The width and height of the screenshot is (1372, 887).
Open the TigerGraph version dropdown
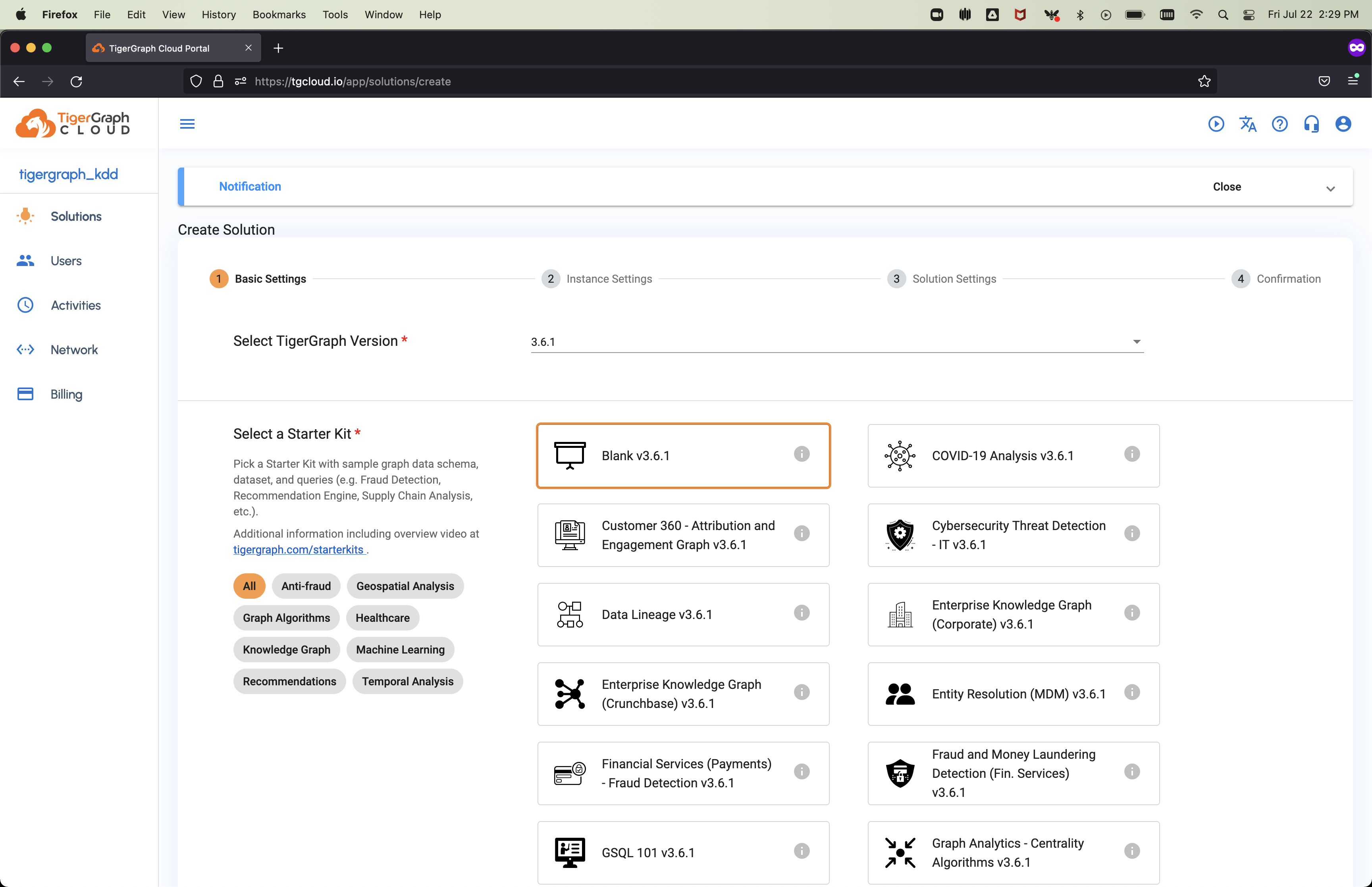click(x=836, y=341)
